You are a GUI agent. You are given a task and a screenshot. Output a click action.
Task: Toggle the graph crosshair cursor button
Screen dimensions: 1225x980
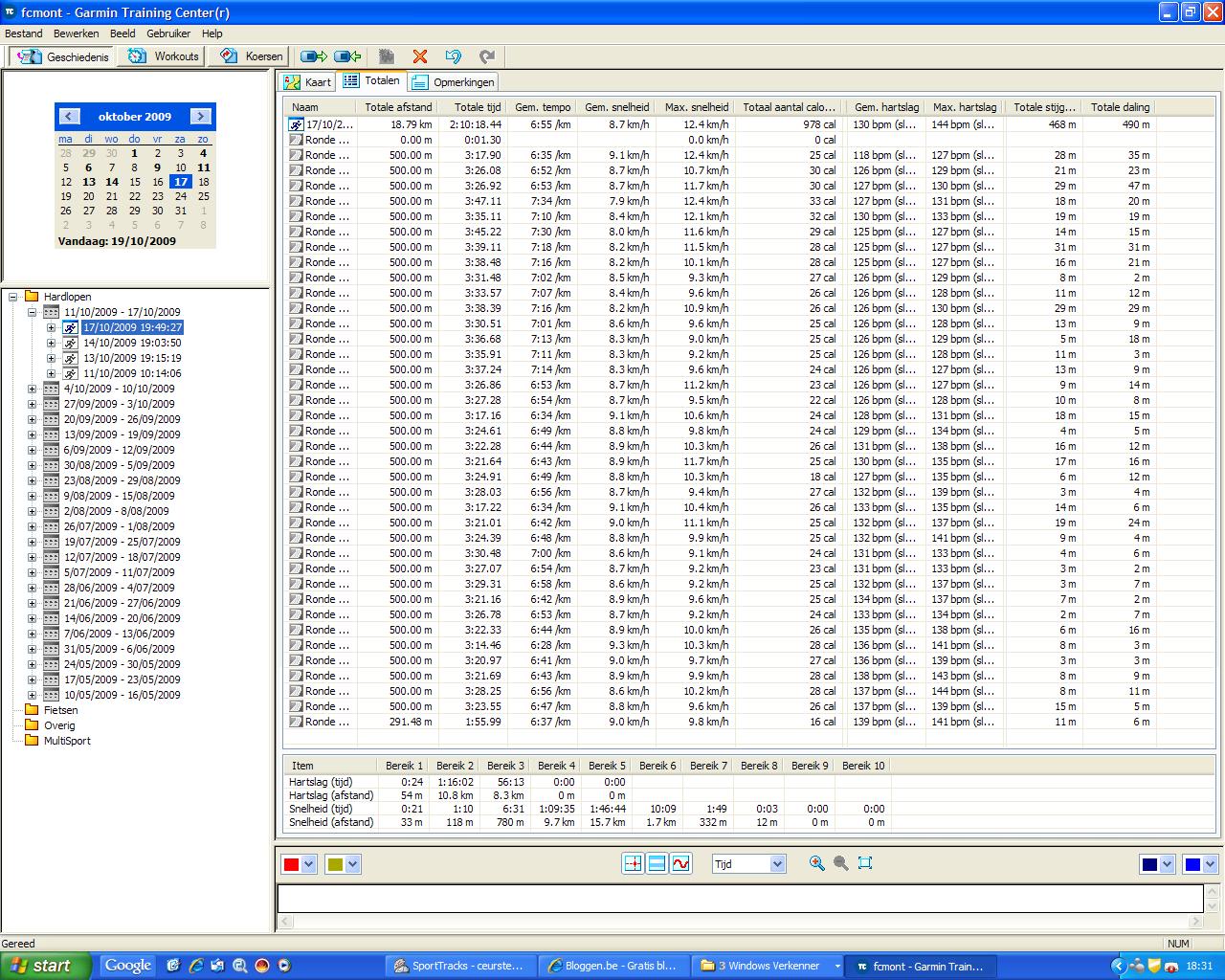[633, 863]
